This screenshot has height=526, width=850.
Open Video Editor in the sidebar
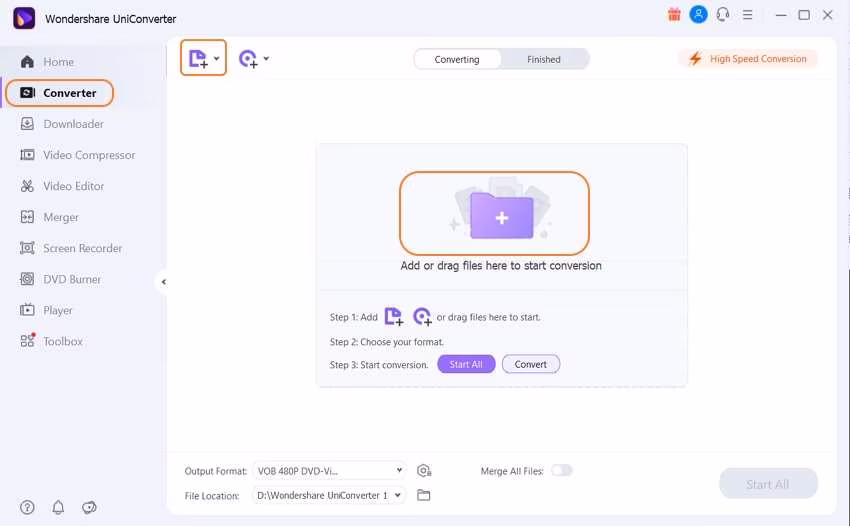[73, 186]
